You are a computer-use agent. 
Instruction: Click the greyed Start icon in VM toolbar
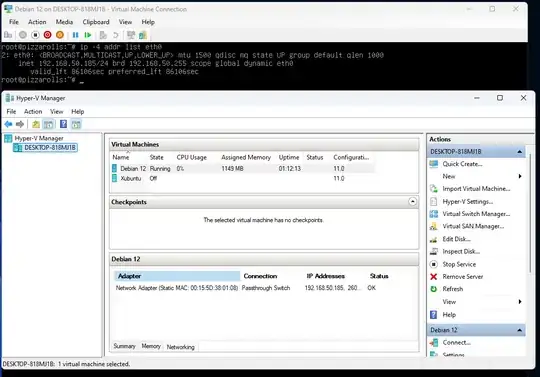(23, 35)
